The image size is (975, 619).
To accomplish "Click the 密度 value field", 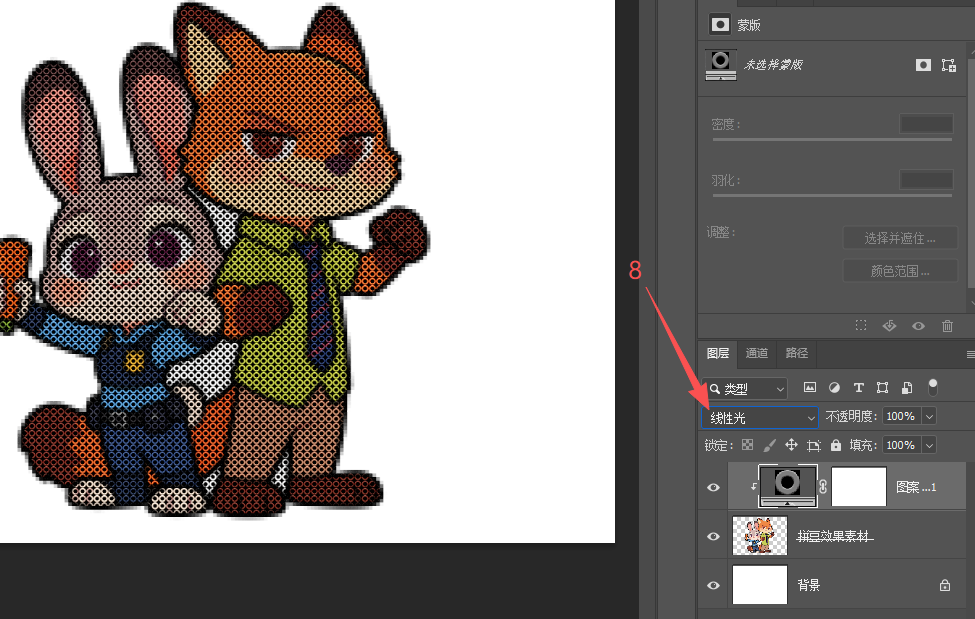I will click(926, 124).
